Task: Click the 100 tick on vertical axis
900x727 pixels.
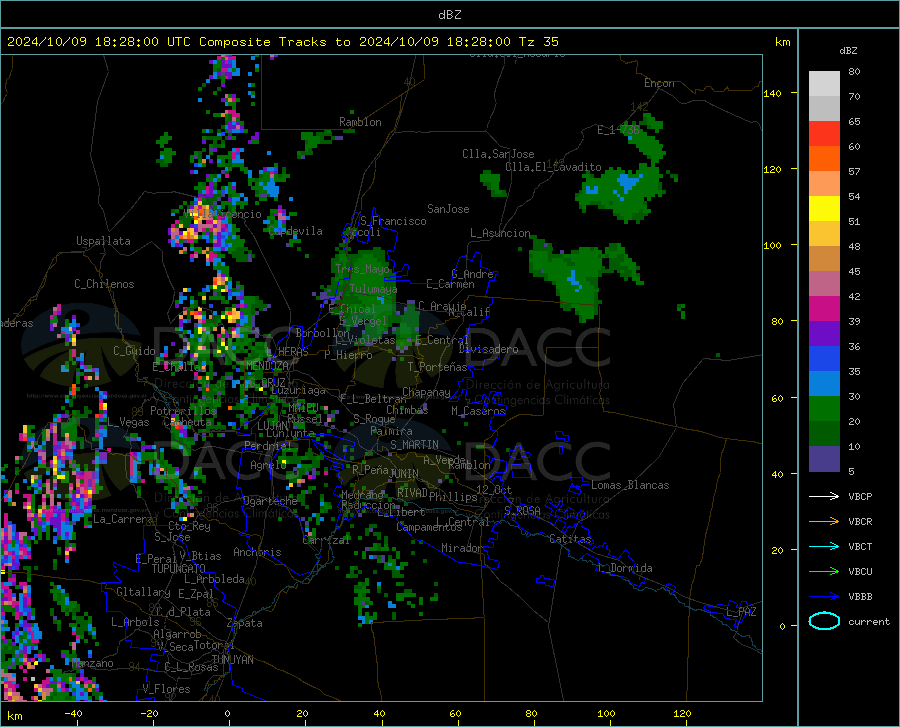Action: click(772, 246)
